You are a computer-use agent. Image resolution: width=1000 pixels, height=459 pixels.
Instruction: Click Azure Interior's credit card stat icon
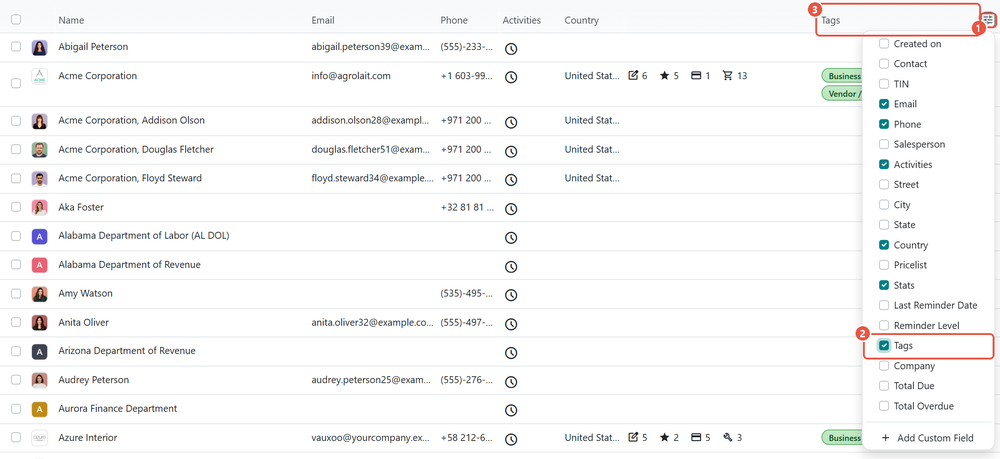[696, 438]
